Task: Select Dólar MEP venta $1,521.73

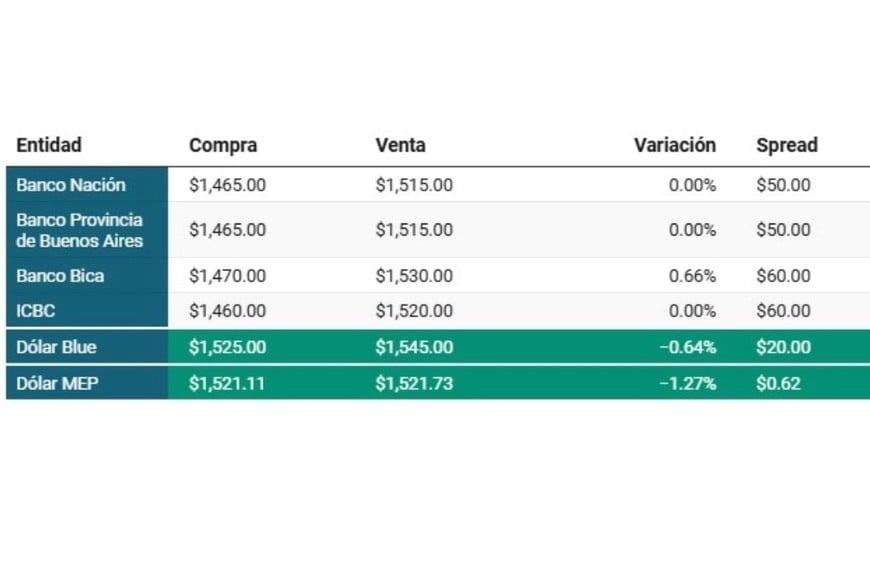Action: pos(414,383)
